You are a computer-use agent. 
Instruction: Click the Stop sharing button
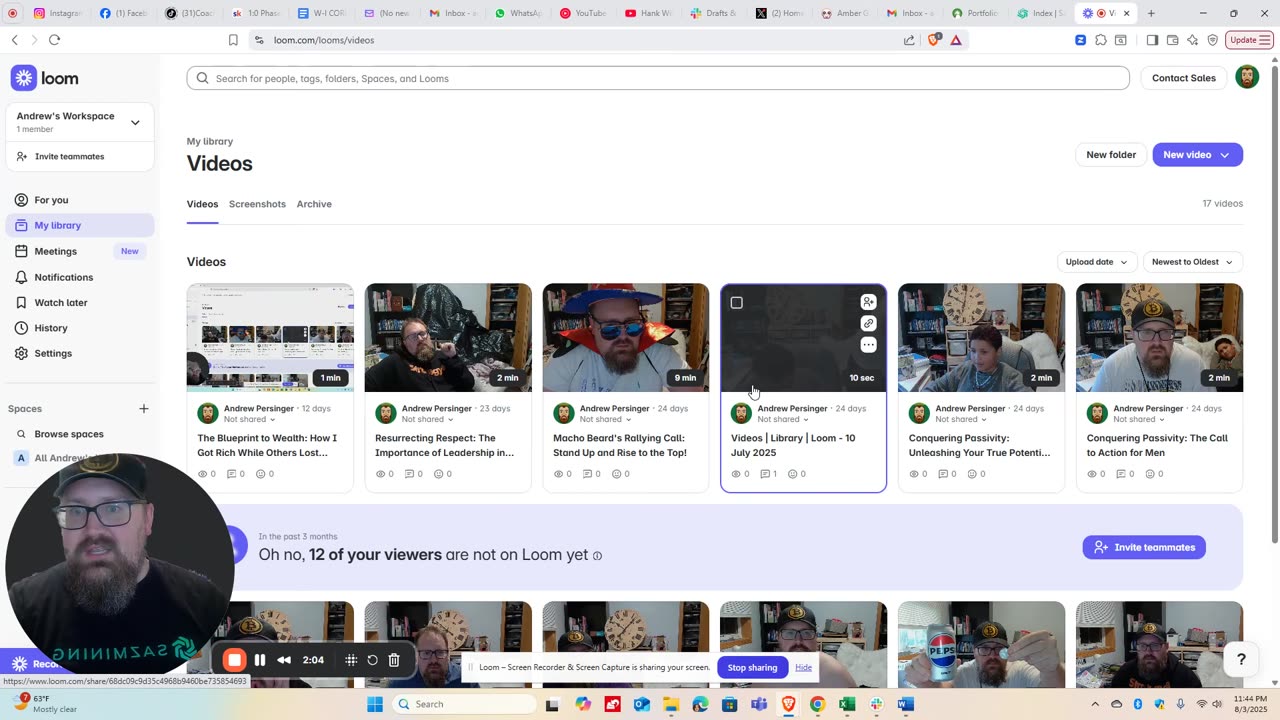(752, 667)
